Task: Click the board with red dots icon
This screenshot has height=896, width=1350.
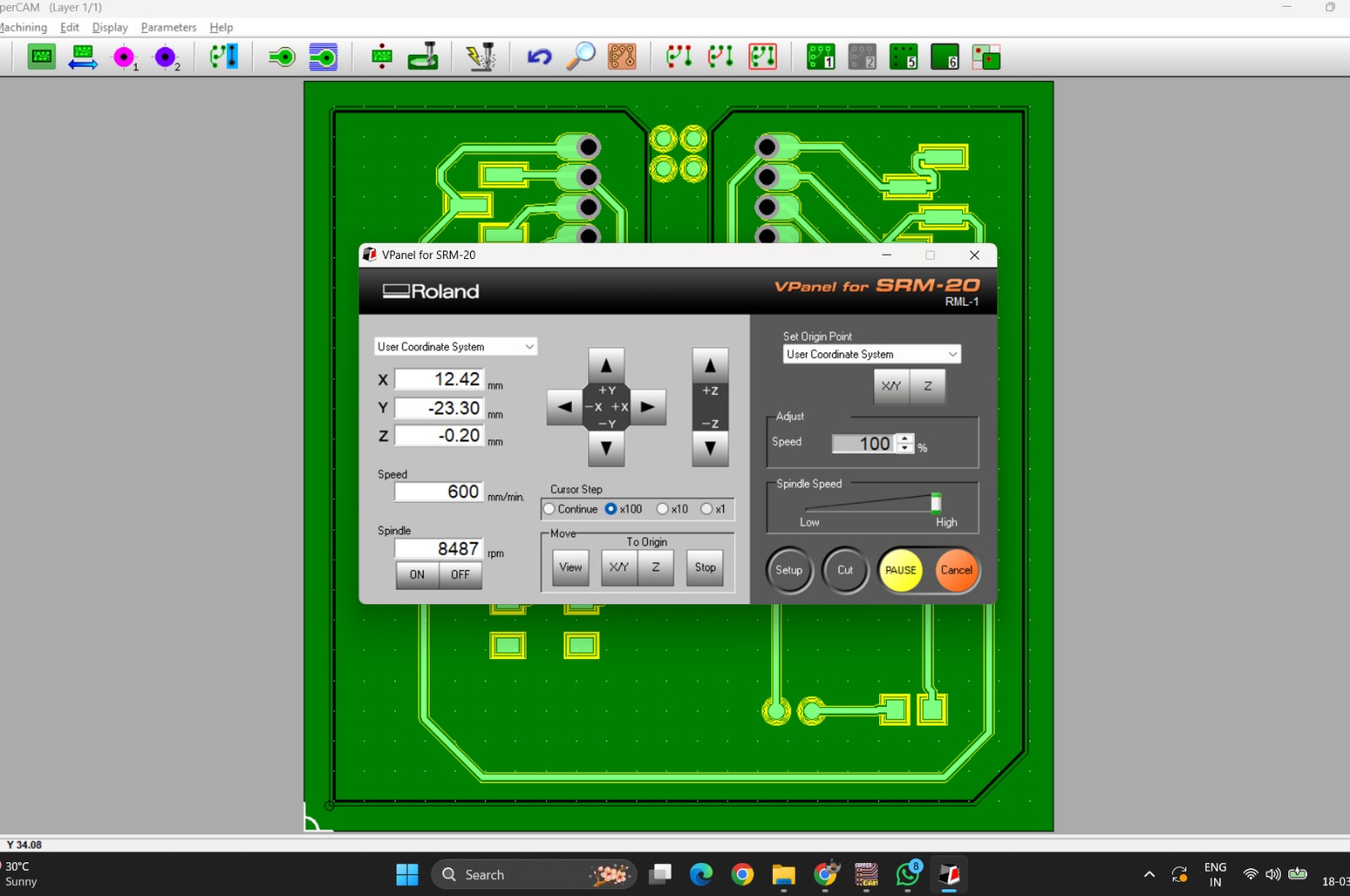Action: (381, 57)
